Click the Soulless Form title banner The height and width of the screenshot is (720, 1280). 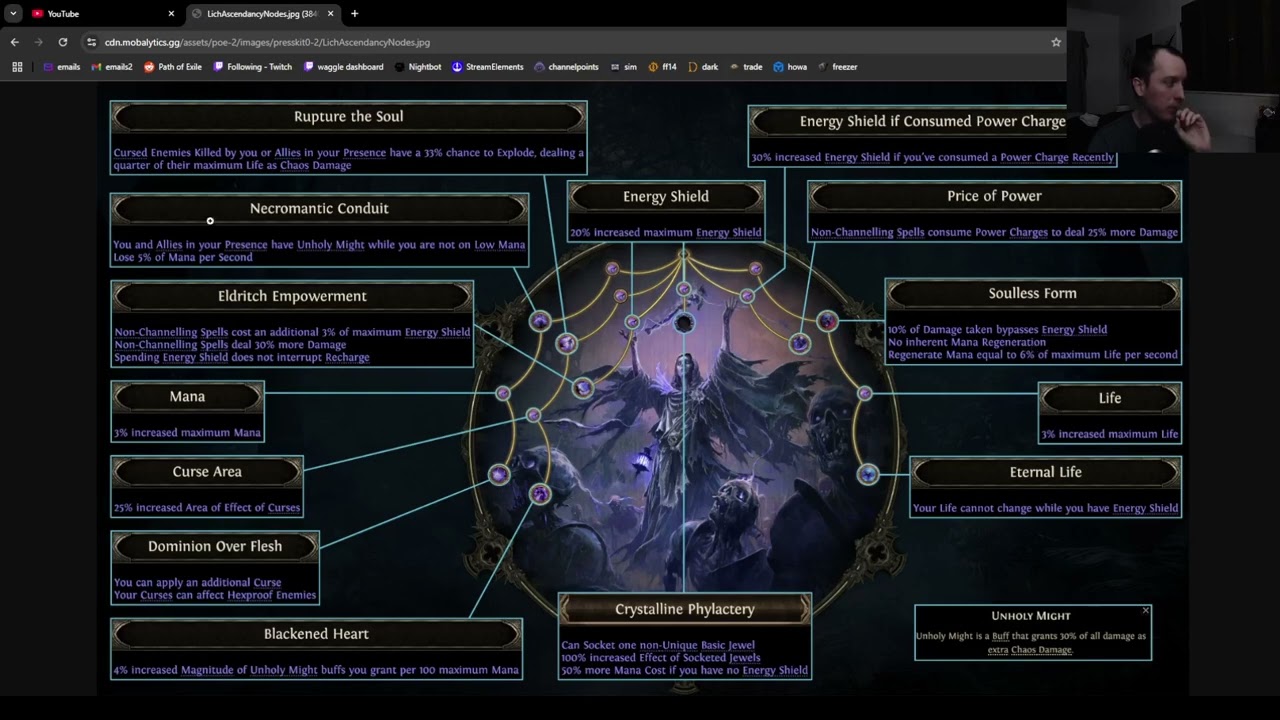click(1033, 294)
